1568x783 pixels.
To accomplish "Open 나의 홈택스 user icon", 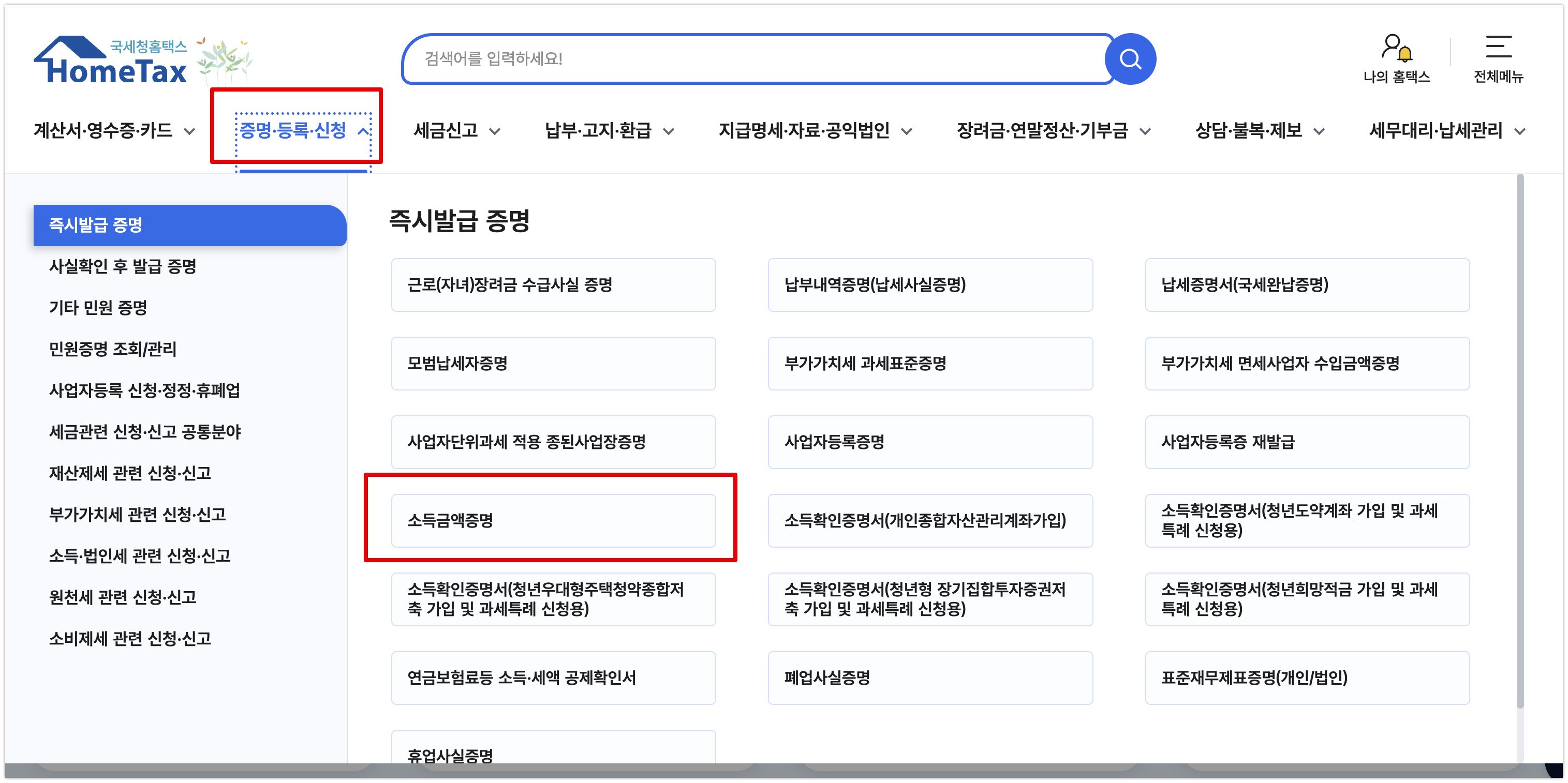I will (1396, 49).
